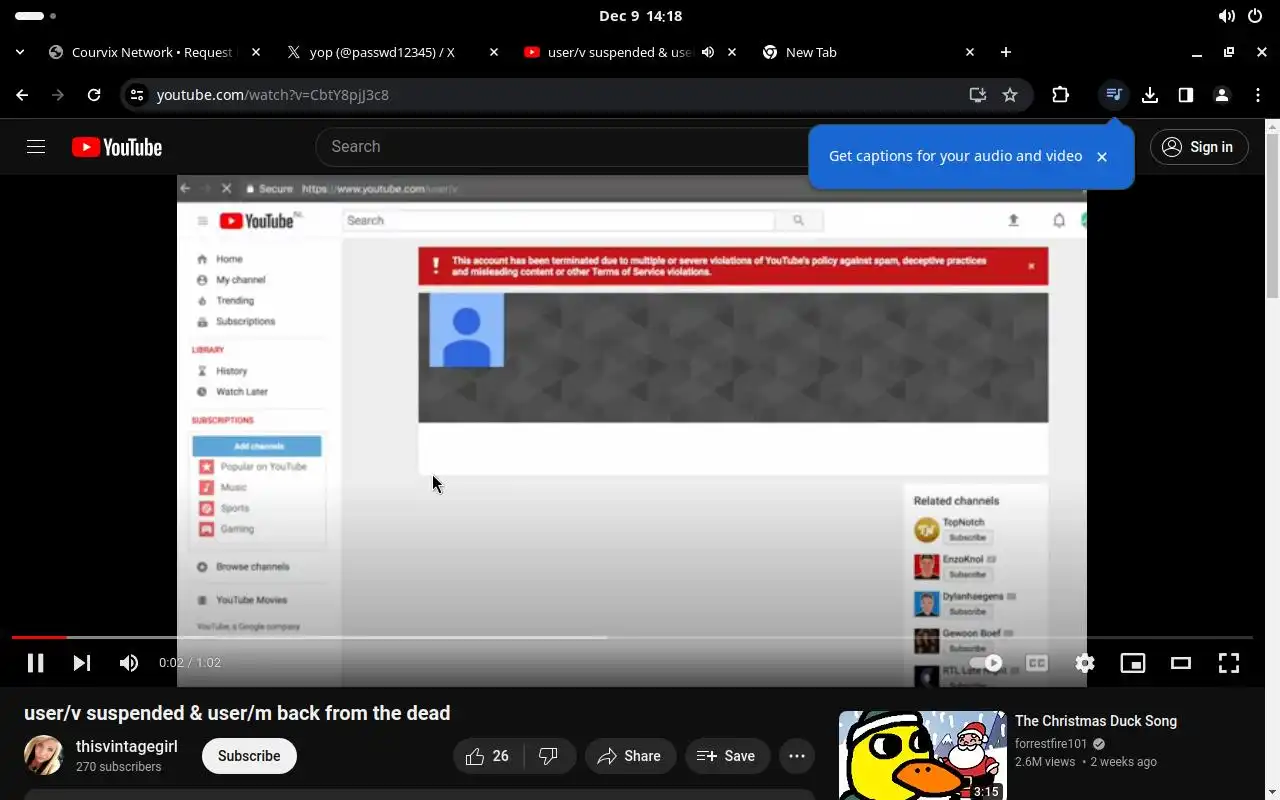Click the video time display 0:02 / 1:02

pos(190,663)
